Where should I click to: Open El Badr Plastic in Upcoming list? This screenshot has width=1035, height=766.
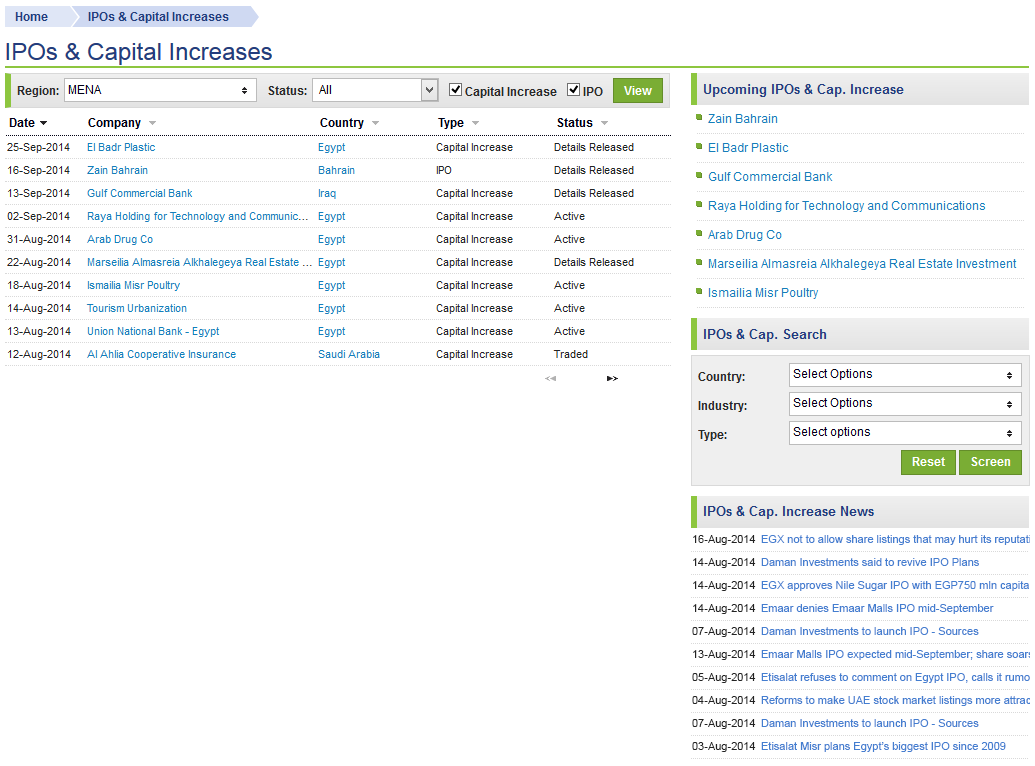click(748, 148)
